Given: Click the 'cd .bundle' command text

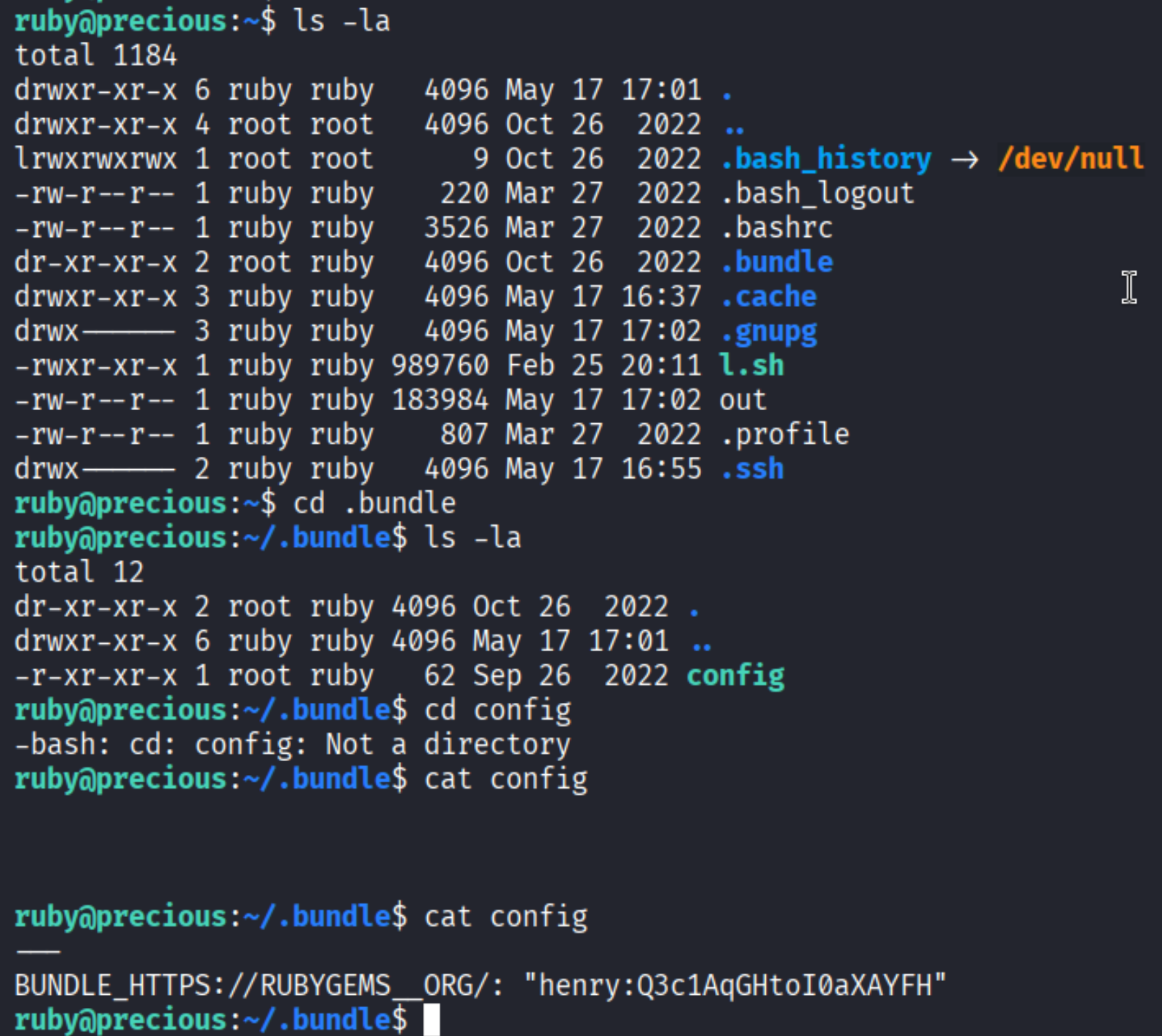Looking at the screenshot, I should tap(374, 504).
